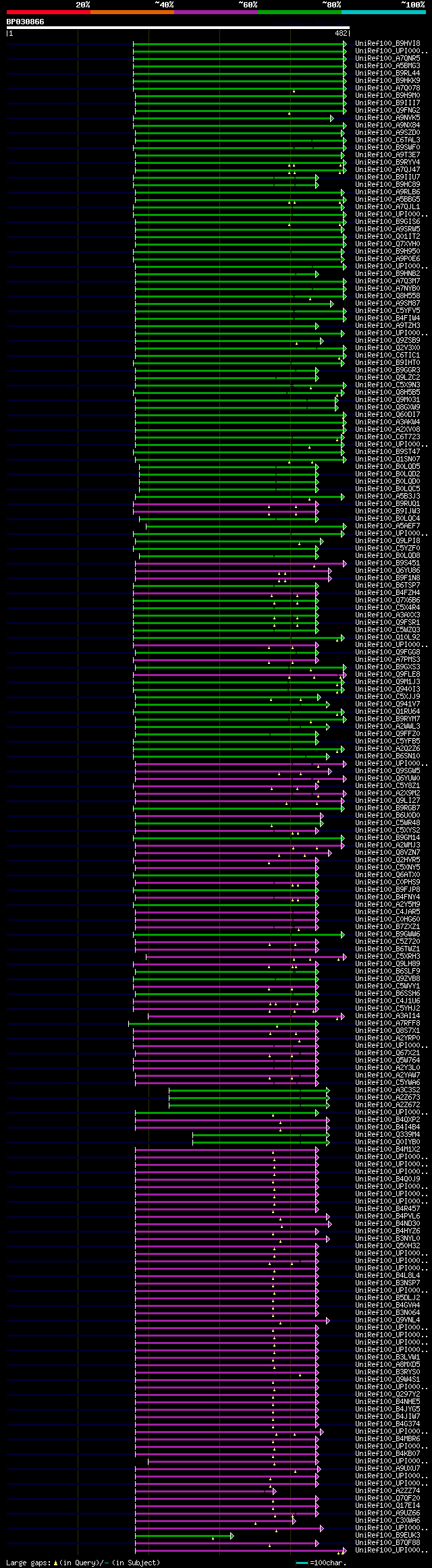Select hit label UniRef100_C5YFV5
The image size is (432, 1568).
tap(388, 310)
